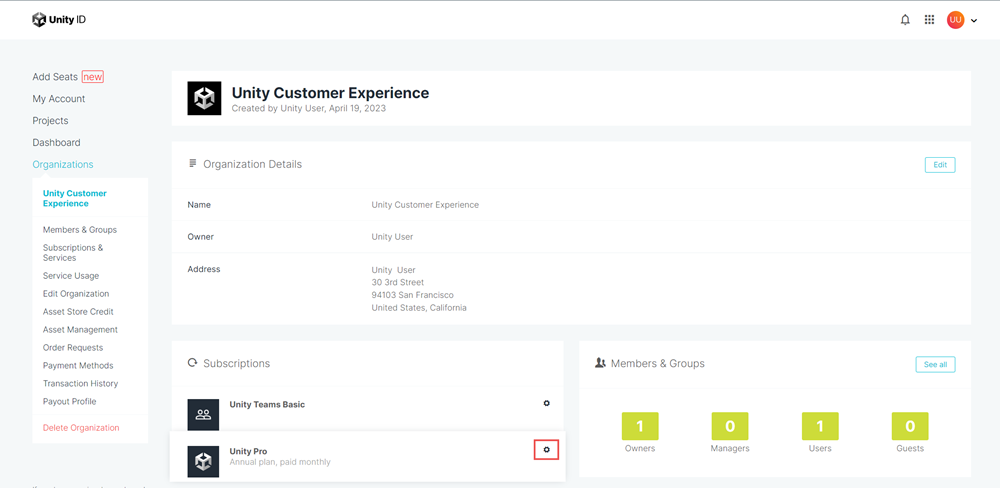Click the Unity Teams Basic icon
This screenshot has width=1000, height=488.
click(203, 415)
